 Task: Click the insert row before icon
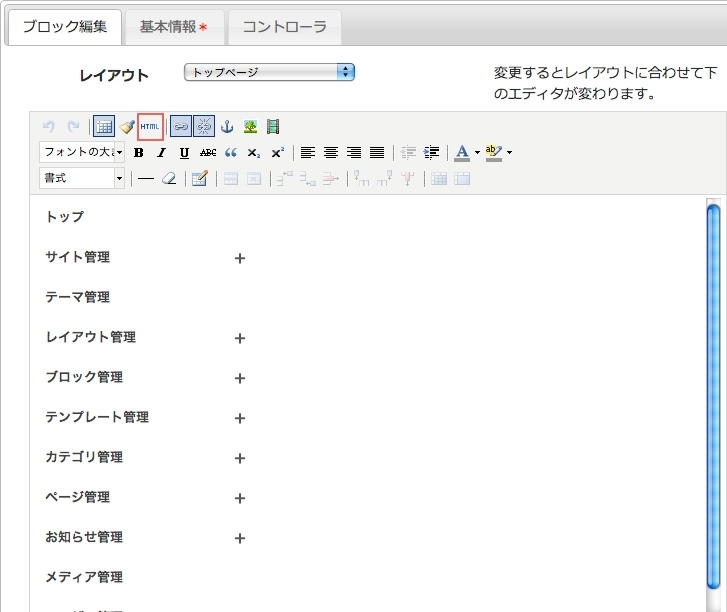[285, 178]
